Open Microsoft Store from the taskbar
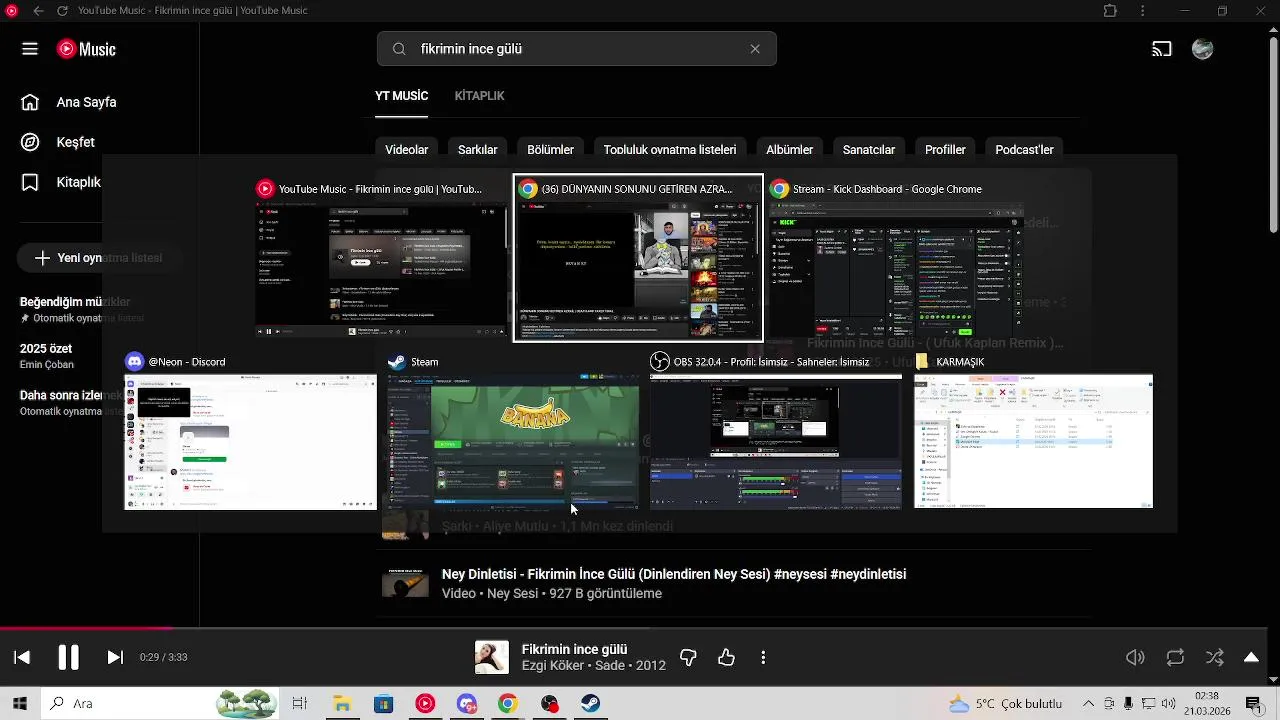The height and width of the screenshot is (720, 1280). 383,704
